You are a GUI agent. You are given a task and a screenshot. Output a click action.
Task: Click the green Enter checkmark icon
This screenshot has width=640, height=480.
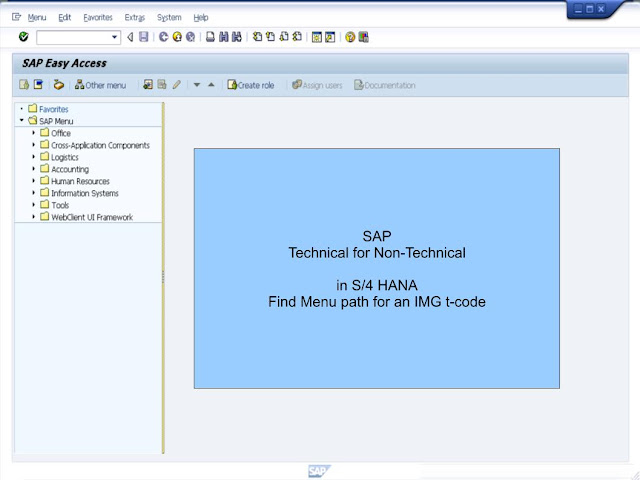pos(24,37)
